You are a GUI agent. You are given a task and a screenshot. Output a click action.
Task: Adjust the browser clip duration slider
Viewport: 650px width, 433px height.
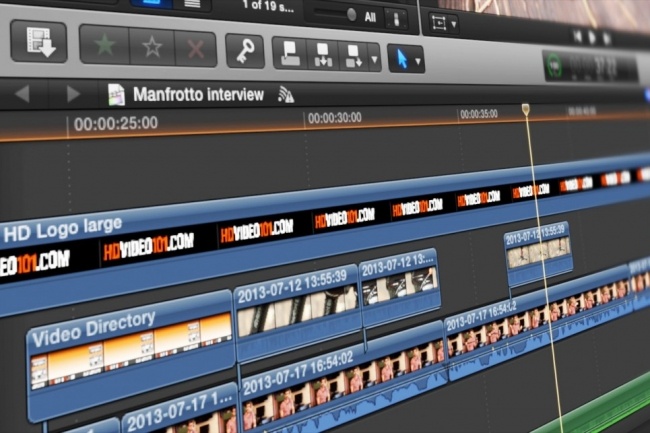click(x=352, y=15)
